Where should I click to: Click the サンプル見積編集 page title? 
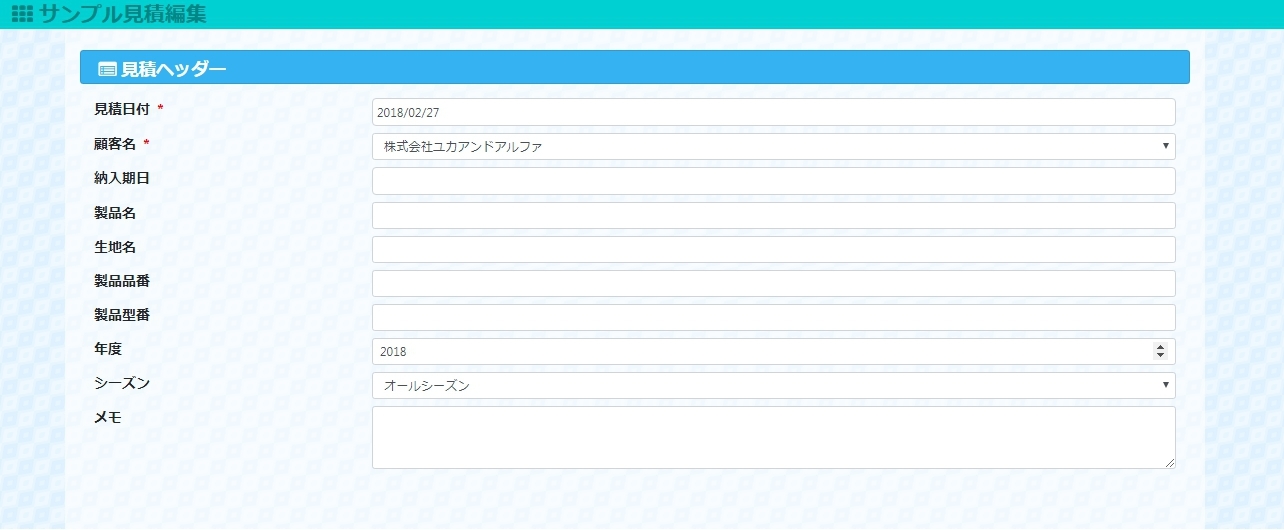tap(123, 14)
